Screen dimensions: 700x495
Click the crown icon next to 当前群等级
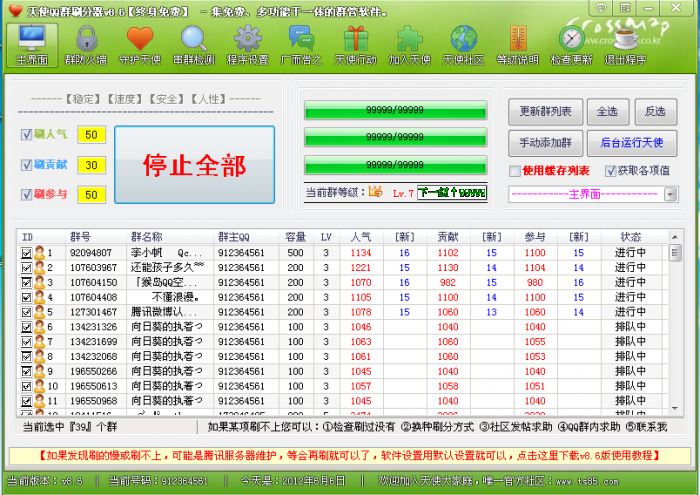[x=375, y=192]
